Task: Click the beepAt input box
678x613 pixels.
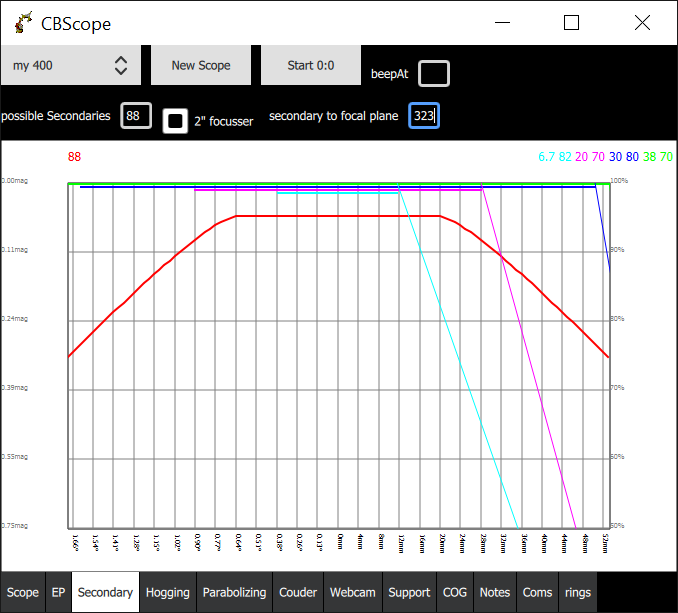Action: (x=434, y=73)
